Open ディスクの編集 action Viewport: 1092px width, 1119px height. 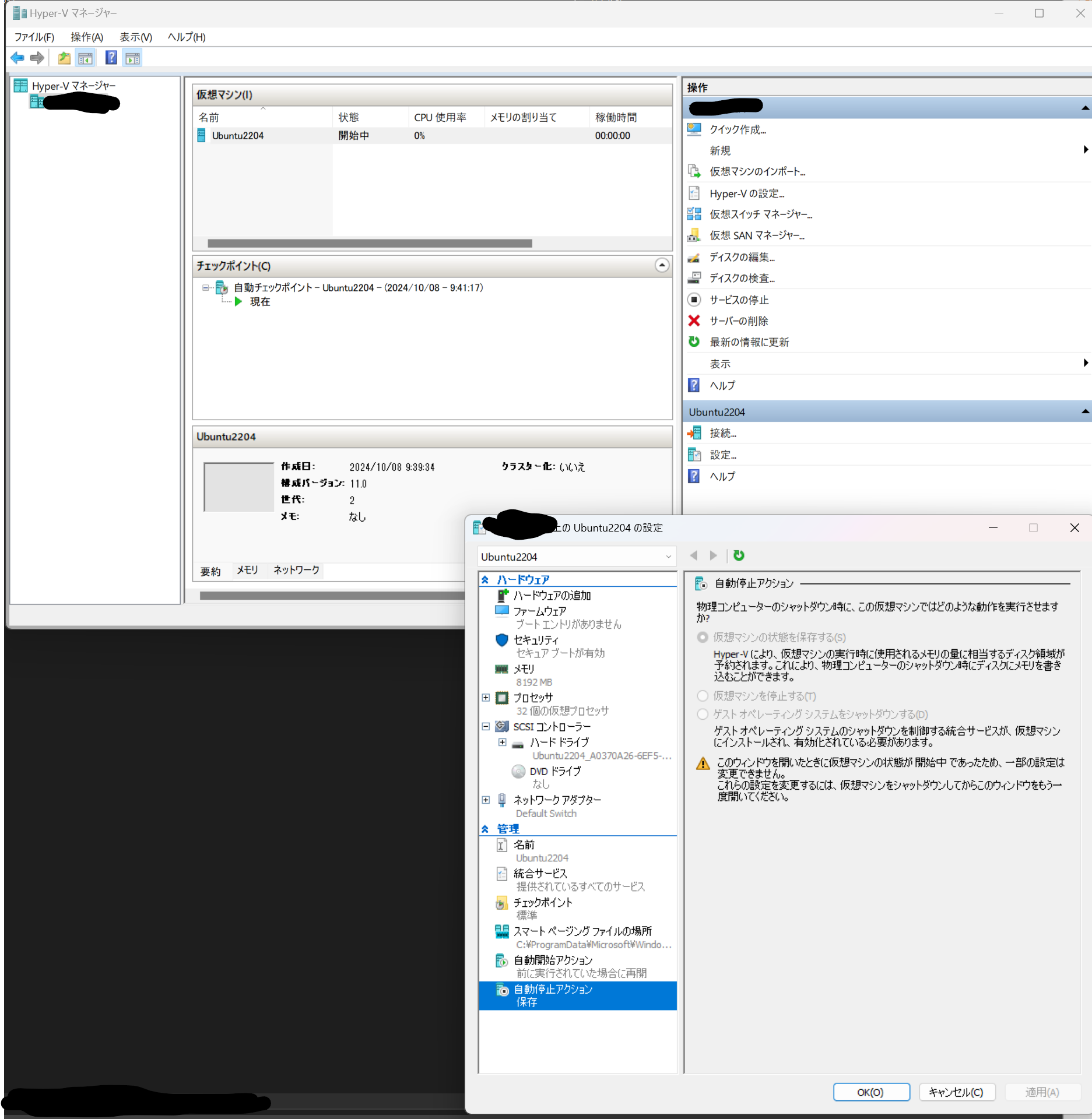742,257
